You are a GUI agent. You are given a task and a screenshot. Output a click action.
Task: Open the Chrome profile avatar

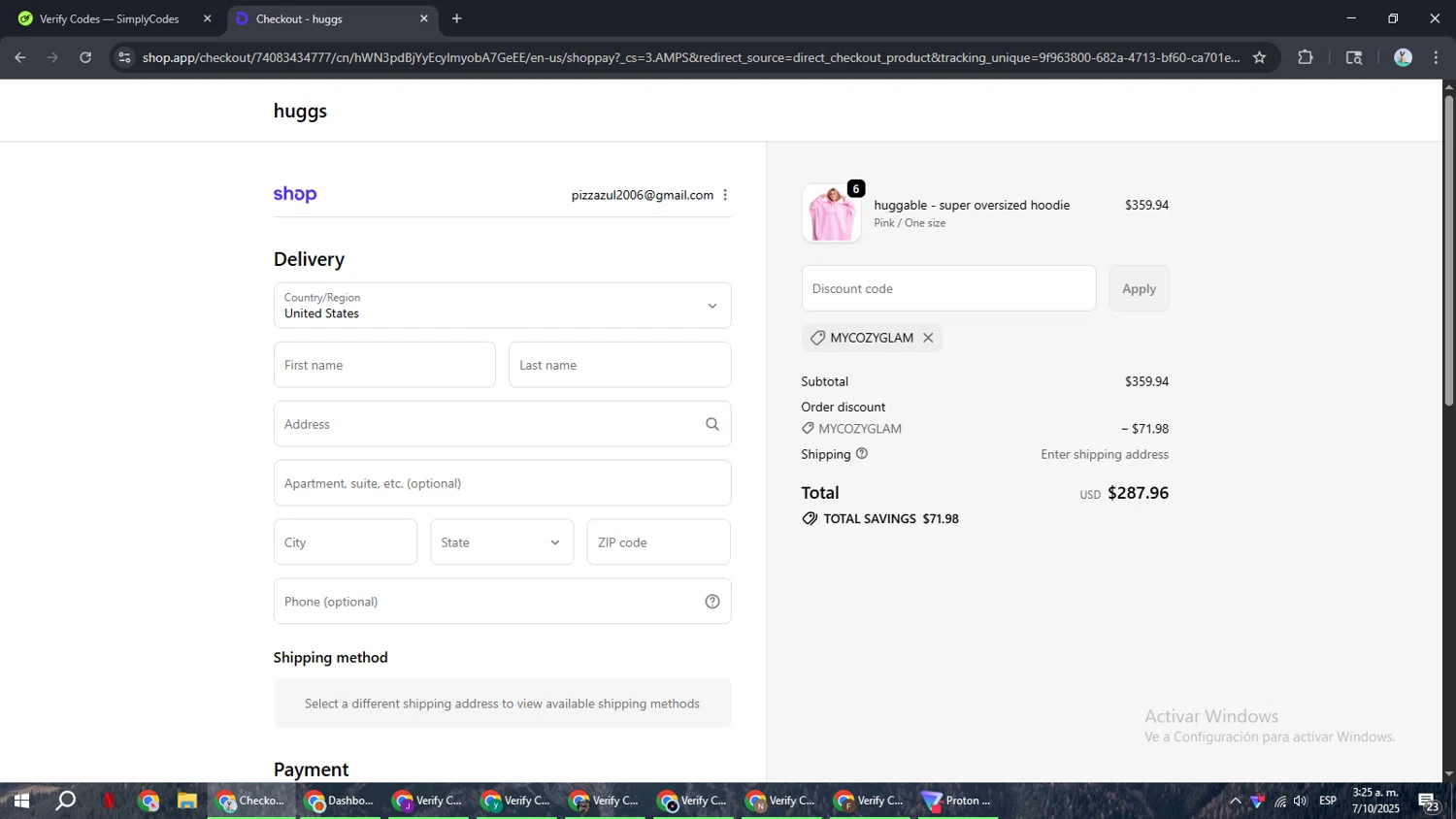pyautogui.click(x=1403, y=57)
